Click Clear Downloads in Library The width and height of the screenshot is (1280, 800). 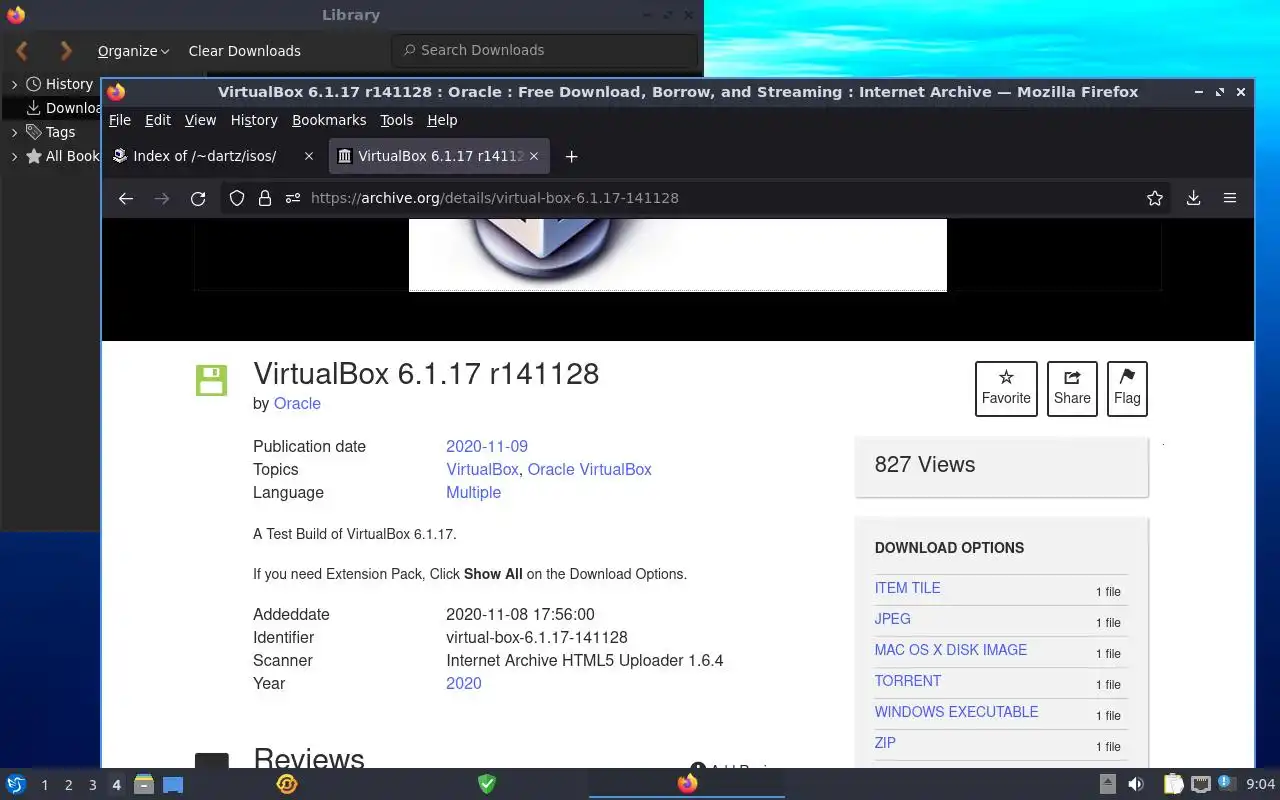(x=244, y=51)
